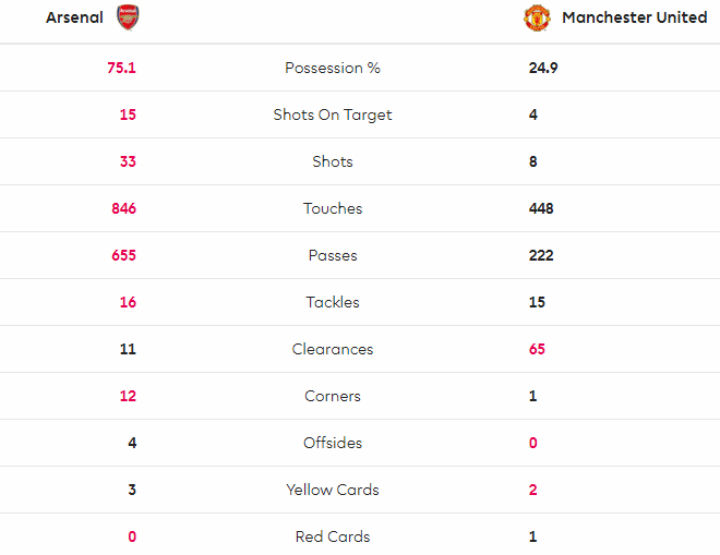Screen dimensions: 720x555
Task: Select the Touches stat label
Action: 332,209
